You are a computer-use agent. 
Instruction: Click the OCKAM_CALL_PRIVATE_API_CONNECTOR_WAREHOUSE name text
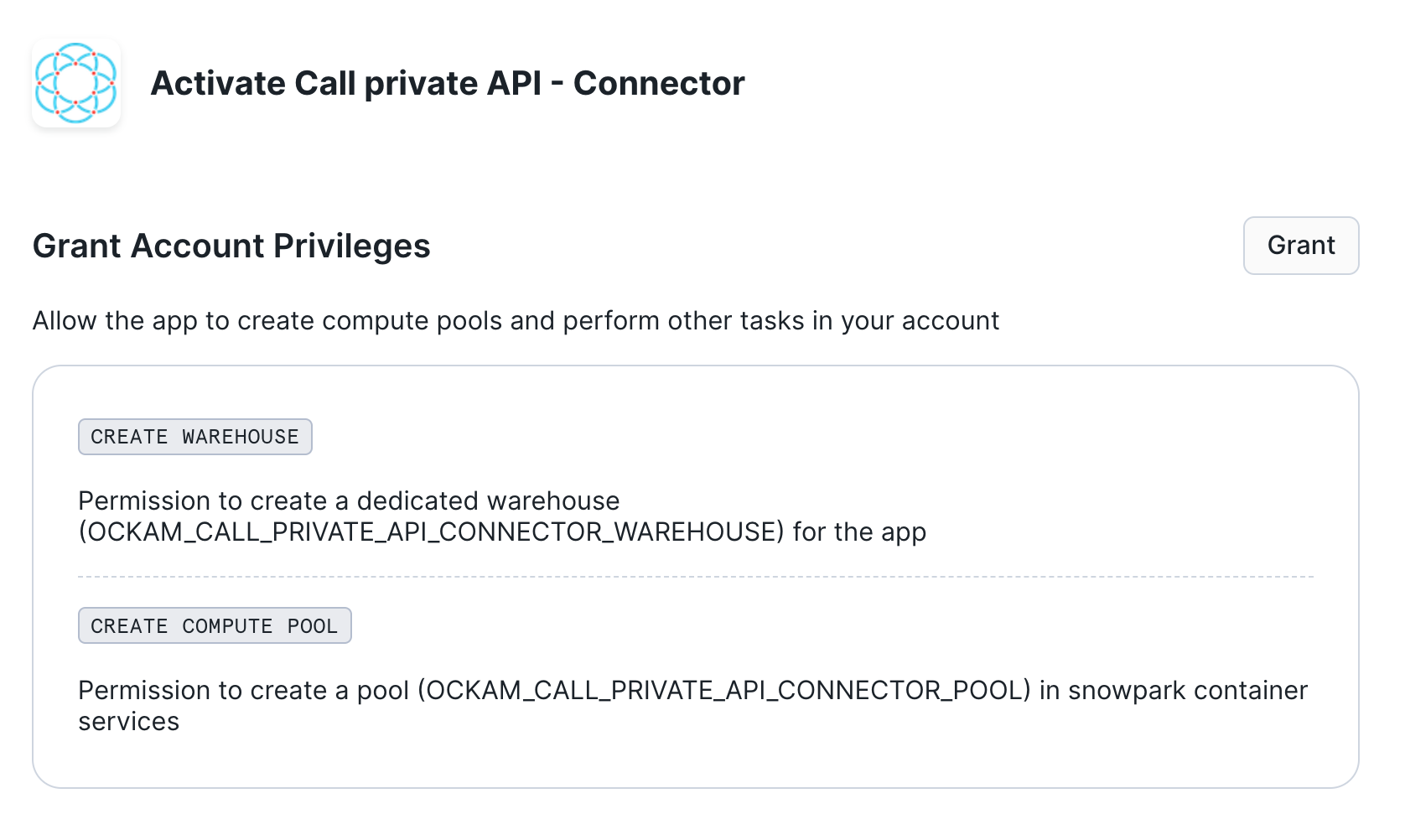(x=432, y=532)
